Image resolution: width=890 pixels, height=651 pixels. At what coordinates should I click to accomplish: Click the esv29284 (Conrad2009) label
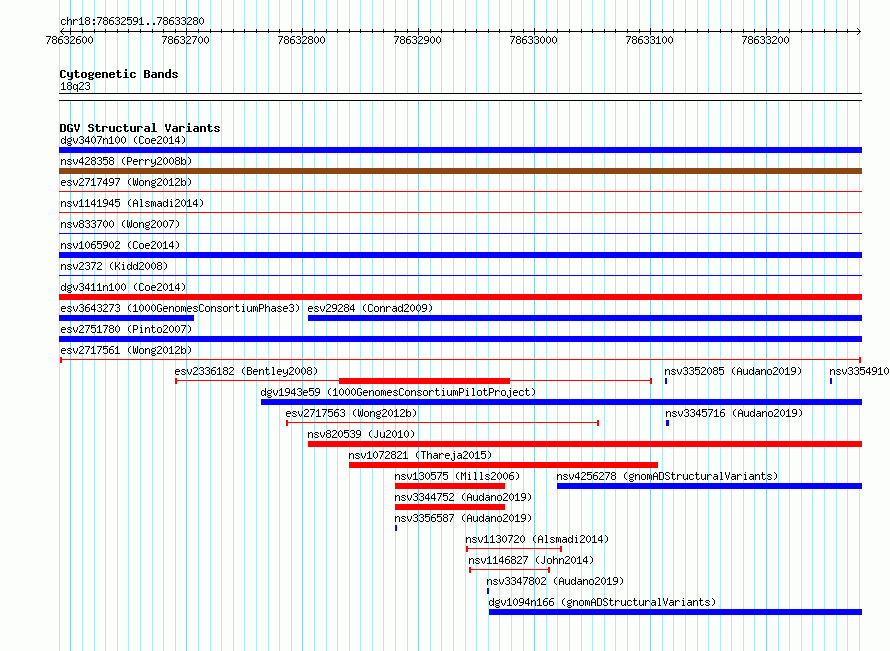(x=370, y=308)
